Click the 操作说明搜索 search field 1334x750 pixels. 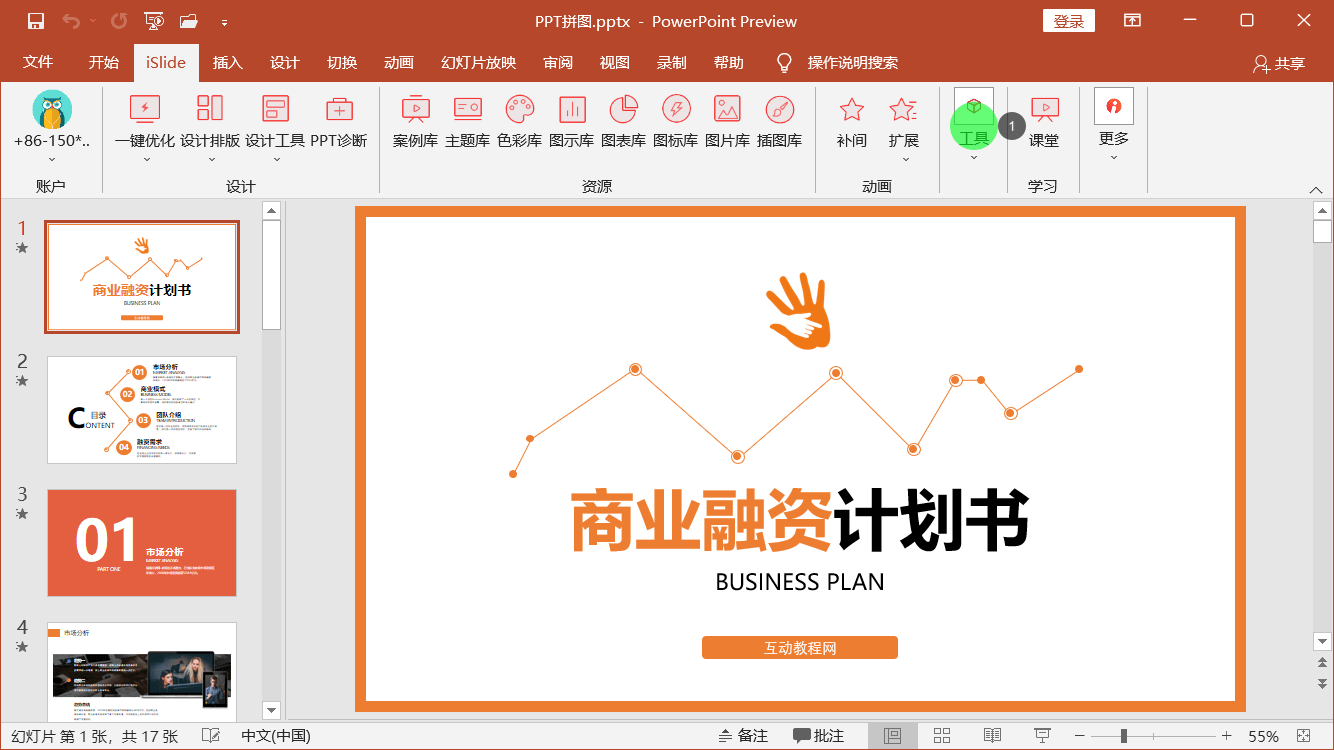coord(853,62)
